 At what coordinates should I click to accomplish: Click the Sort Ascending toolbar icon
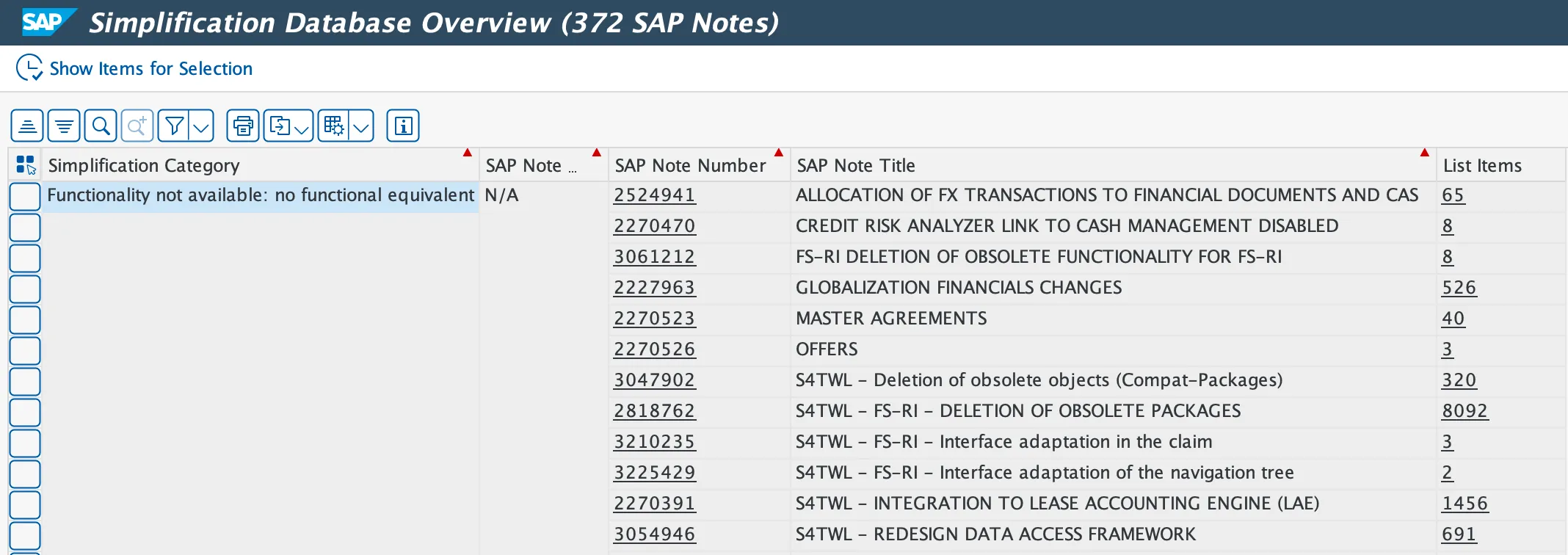coord(27,126)
